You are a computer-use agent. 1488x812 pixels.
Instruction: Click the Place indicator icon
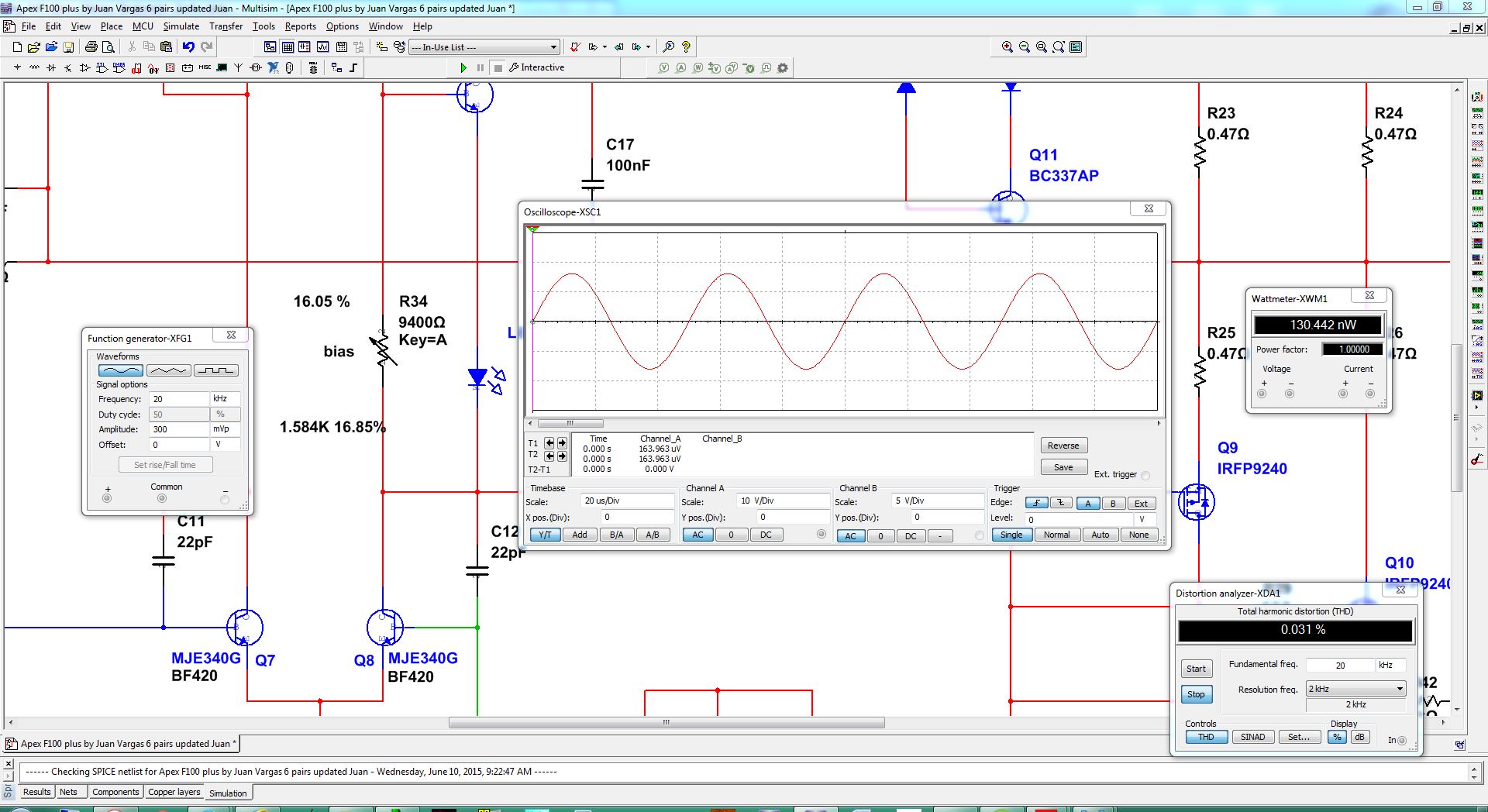(170, 67)
